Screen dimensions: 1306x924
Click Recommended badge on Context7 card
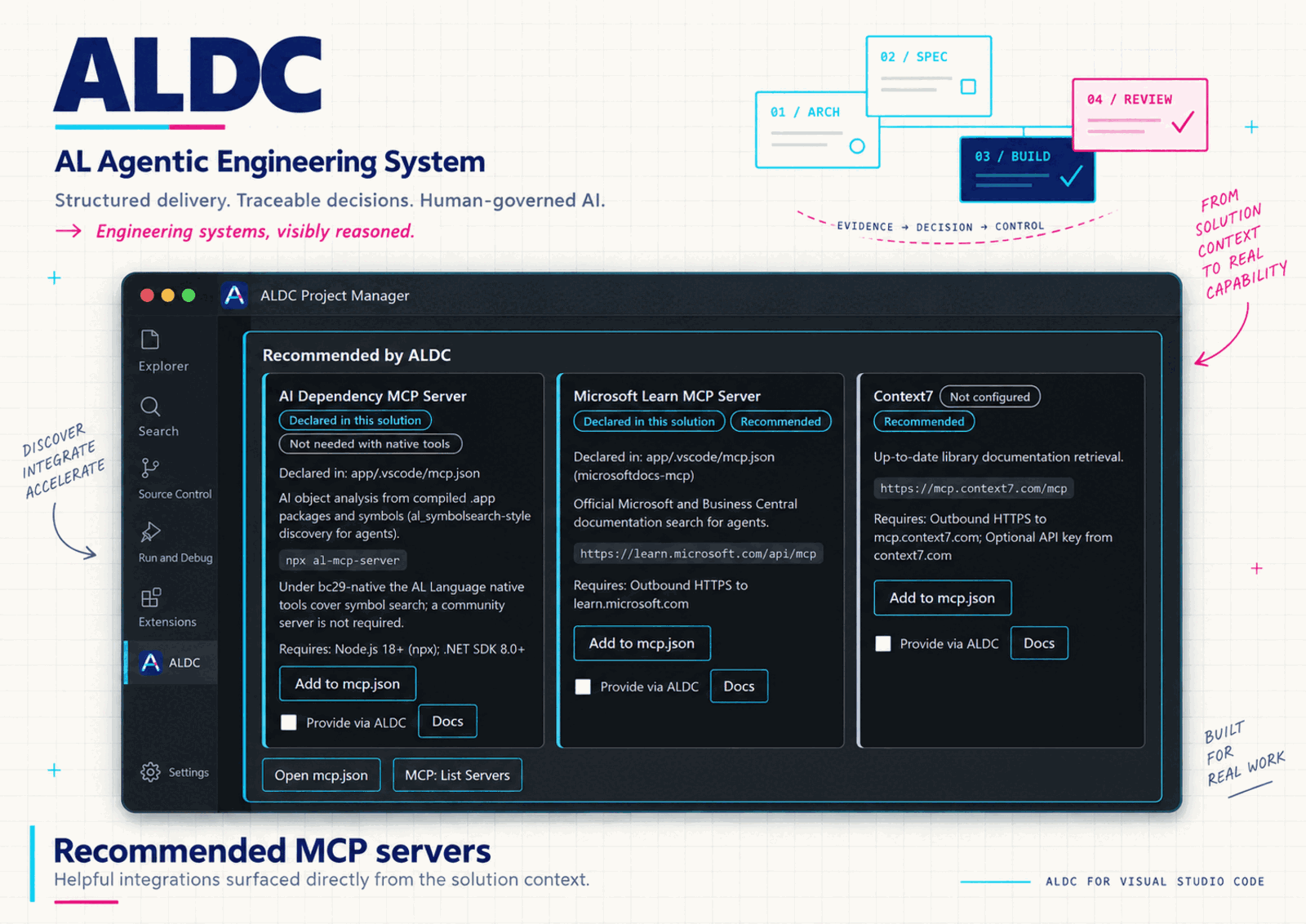pos(924,421)
